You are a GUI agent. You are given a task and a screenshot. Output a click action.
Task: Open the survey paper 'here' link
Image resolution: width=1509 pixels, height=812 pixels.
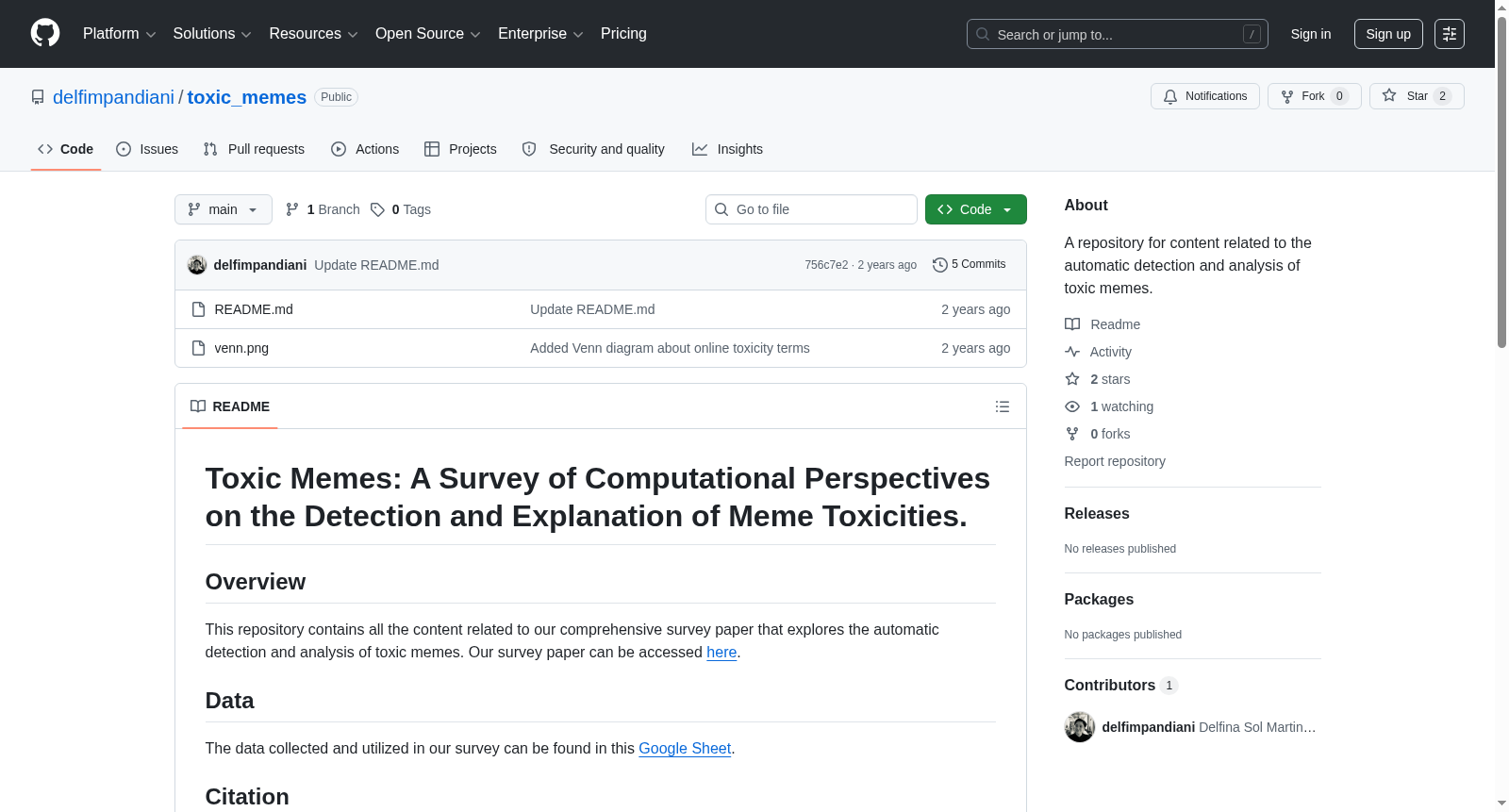(x=721, y=653)
